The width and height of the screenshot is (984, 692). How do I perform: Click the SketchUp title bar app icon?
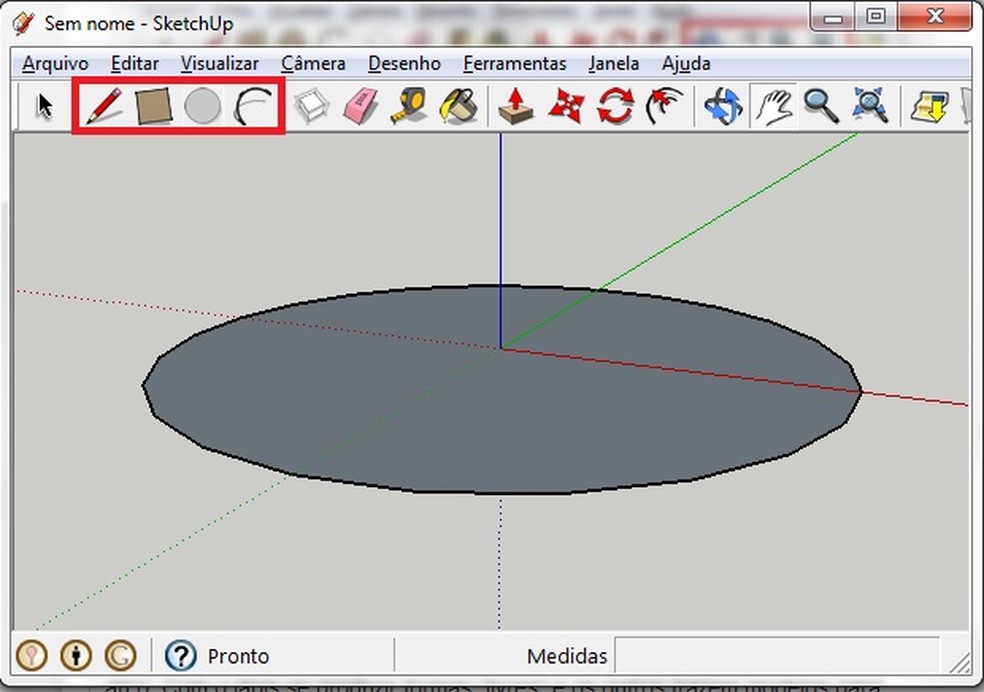23,24
